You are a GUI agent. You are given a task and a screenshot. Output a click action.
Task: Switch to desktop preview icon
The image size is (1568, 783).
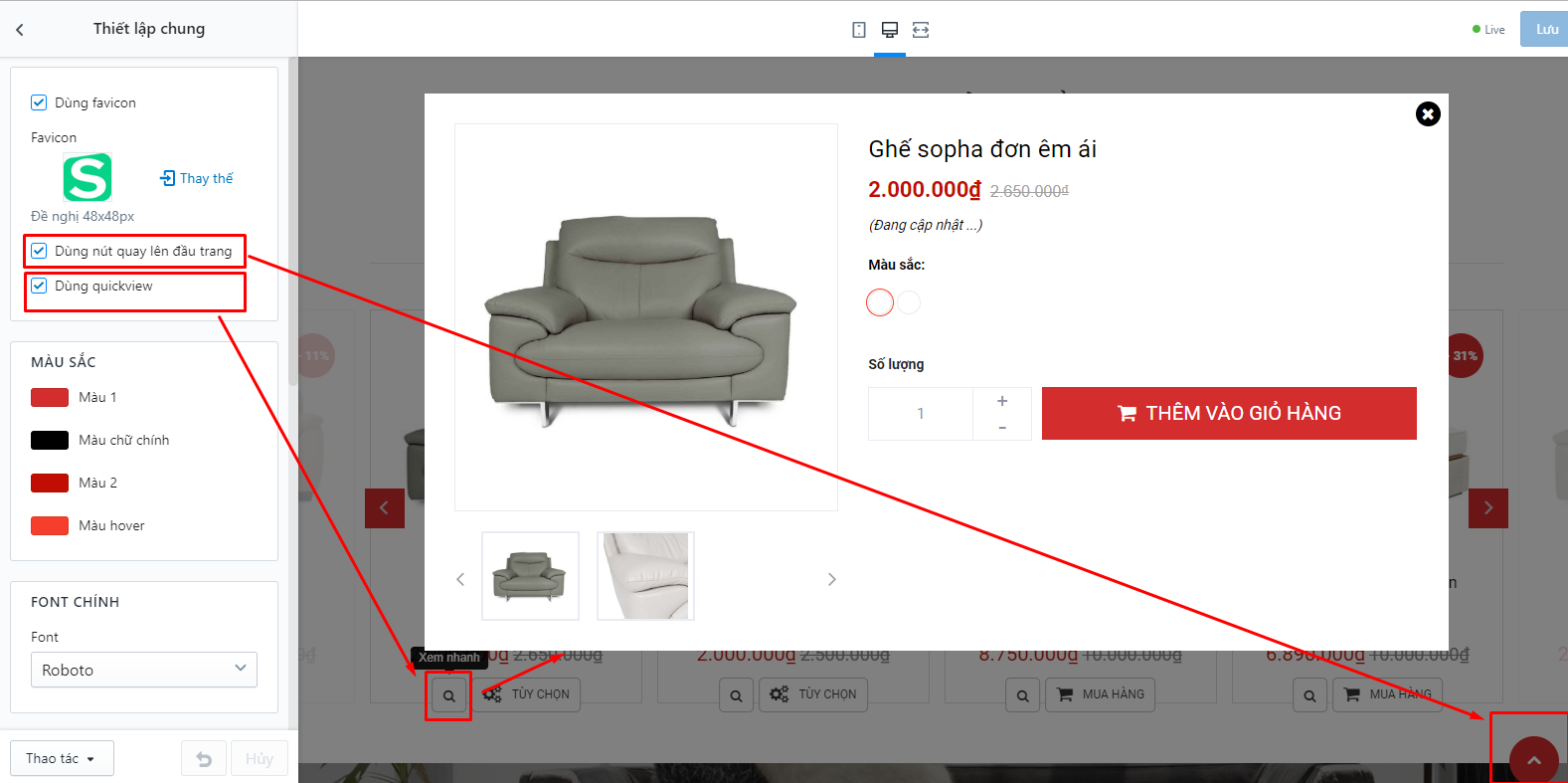tap(890, 30)
